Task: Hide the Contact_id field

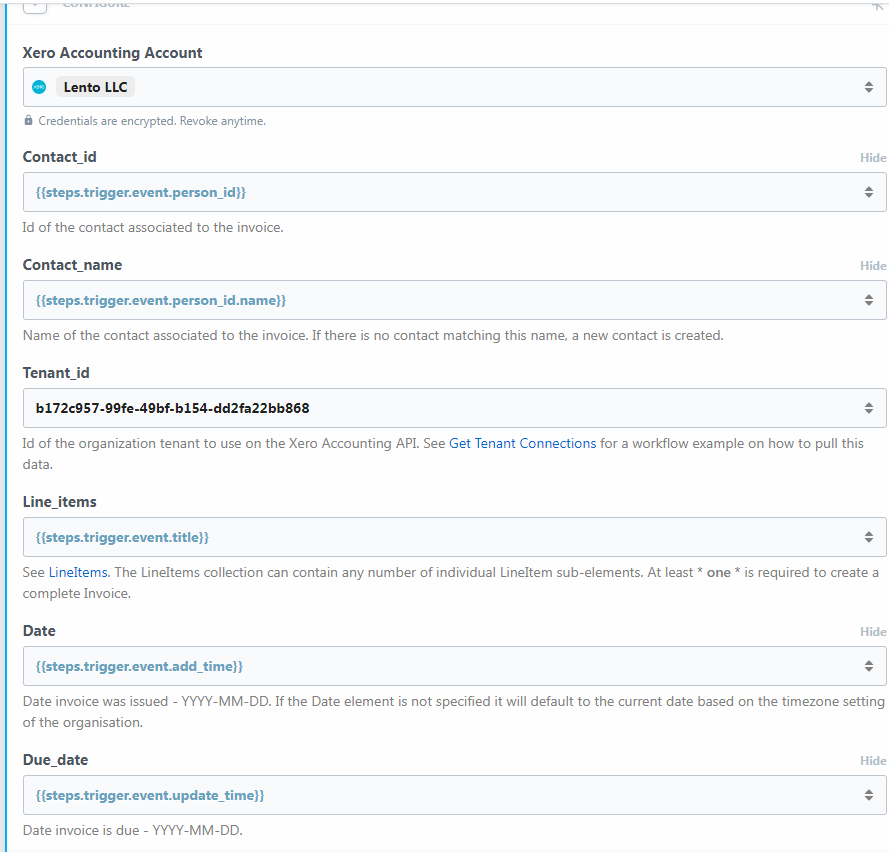Action: [x=873, y=158]
